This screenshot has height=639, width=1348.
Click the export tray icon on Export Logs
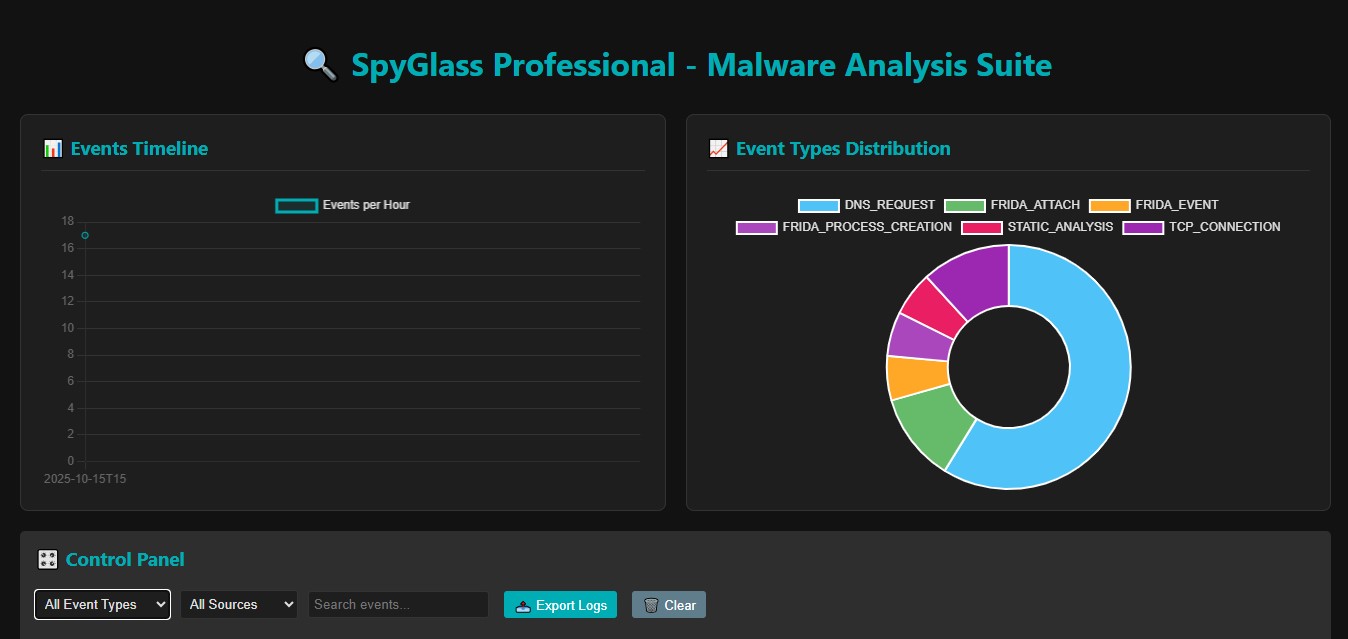point(523,605)
